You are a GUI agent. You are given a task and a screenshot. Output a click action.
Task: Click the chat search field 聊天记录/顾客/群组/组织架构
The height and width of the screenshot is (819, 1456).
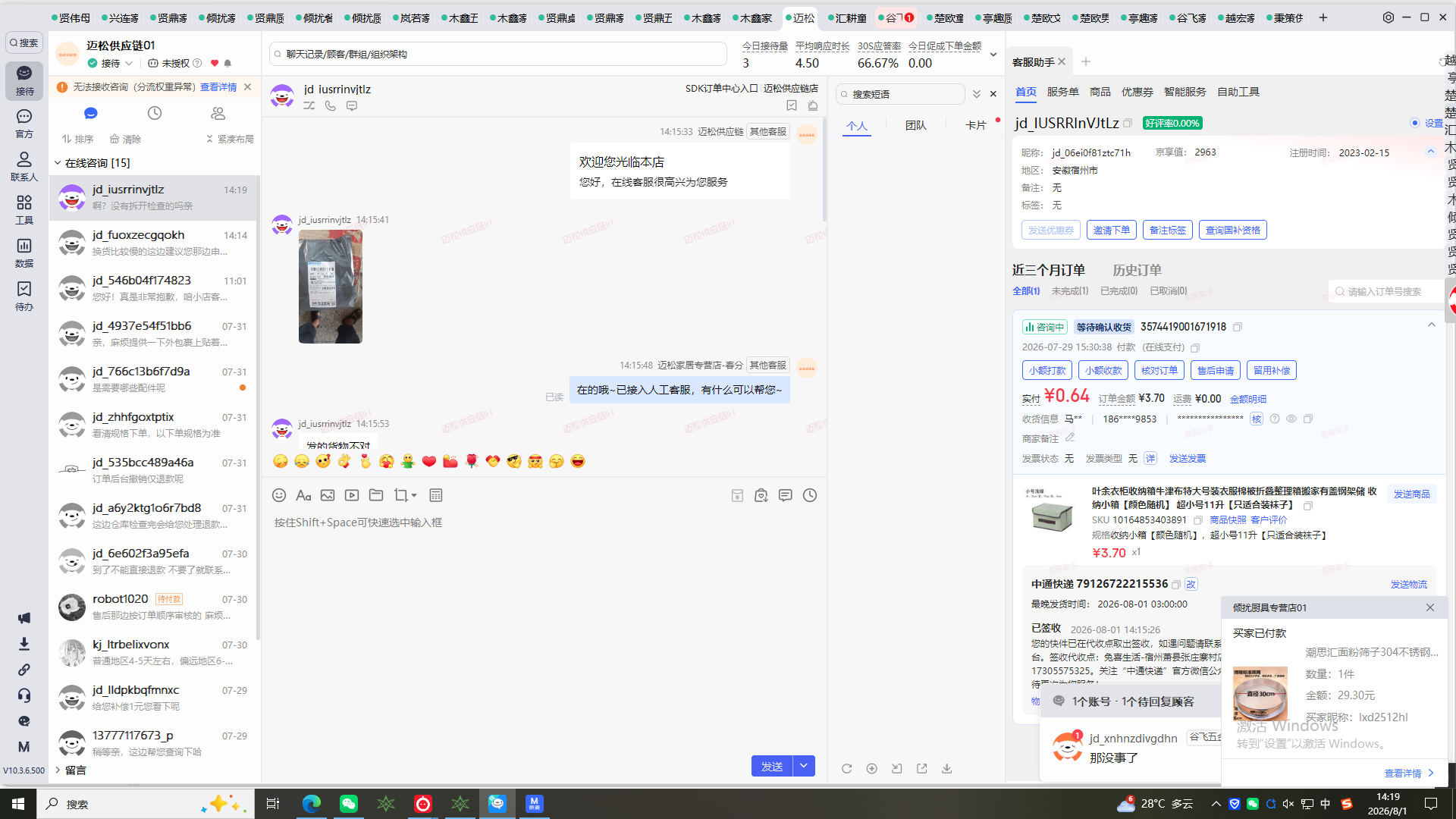(x=497, y=55)
